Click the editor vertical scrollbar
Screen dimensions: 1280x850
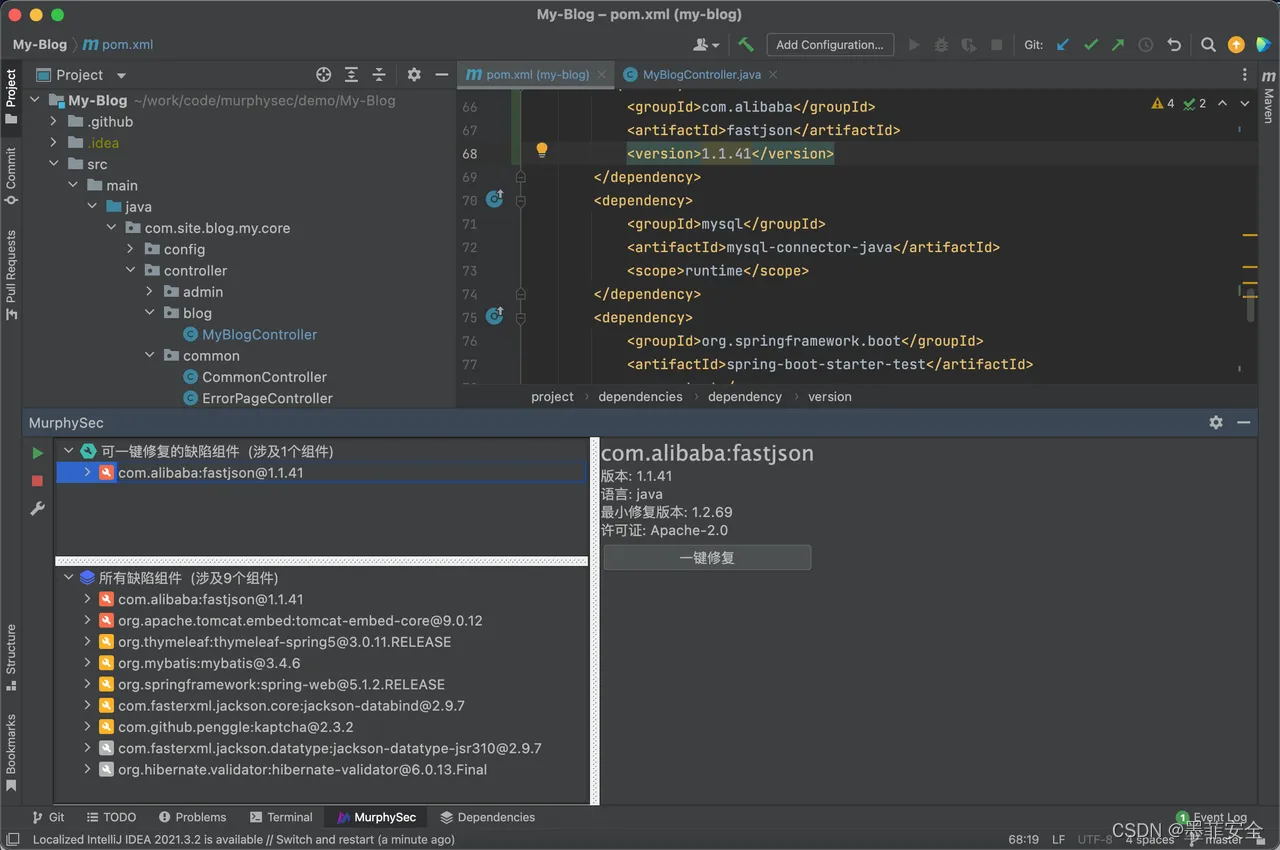coord(1250,304)
